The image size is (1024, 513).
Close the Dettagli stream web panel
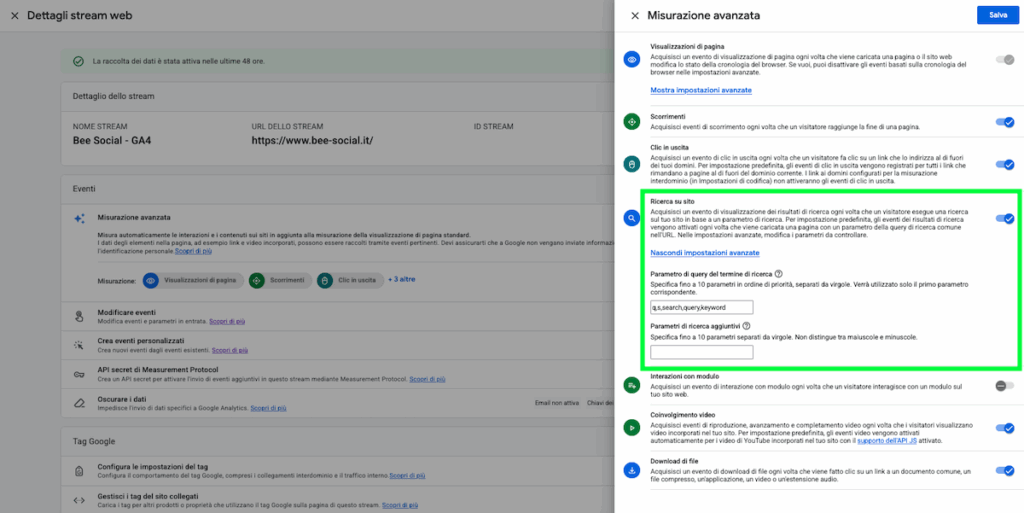(15, 16)
